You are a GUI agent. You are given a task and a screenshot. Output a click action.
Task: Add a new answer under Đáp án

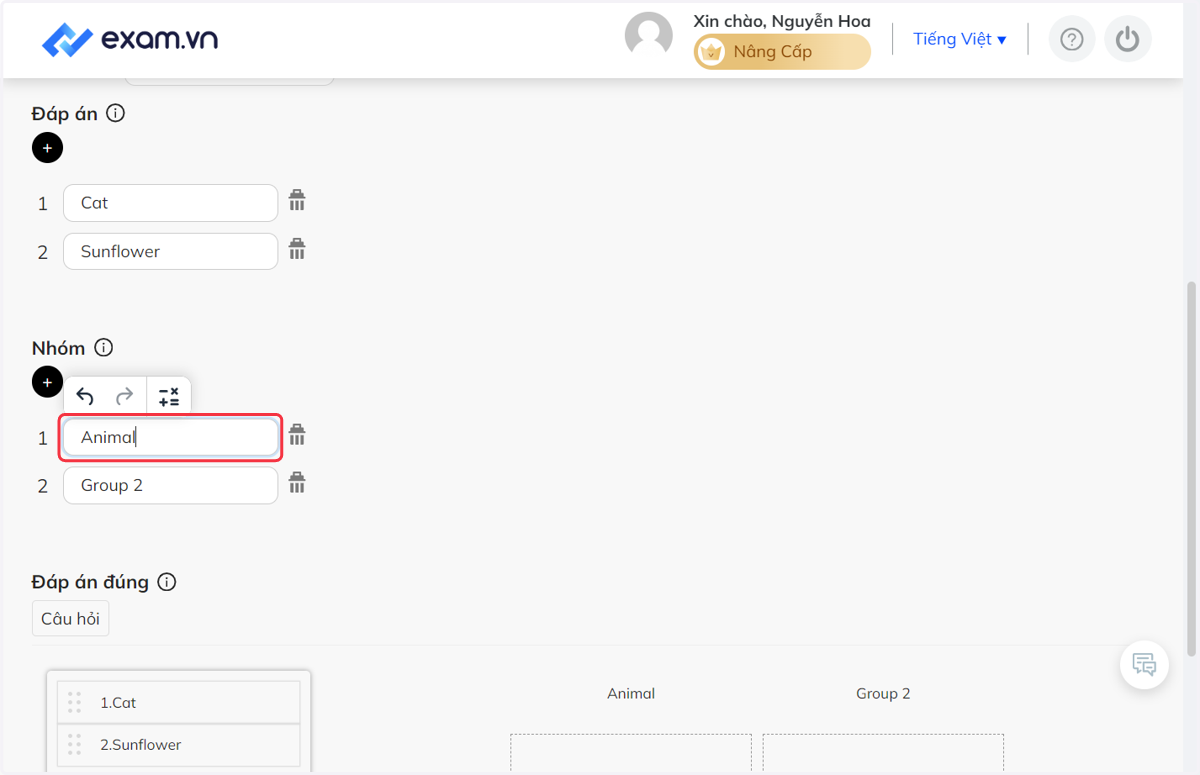tap(47, 148)
